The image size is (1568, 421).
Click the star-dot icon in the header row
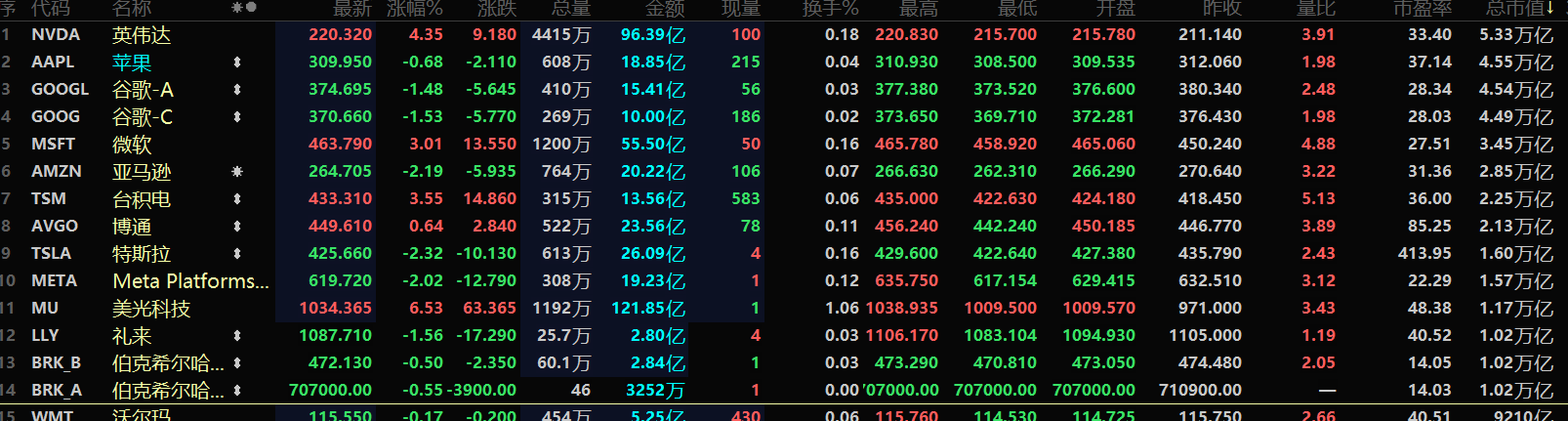pos(244,8)
